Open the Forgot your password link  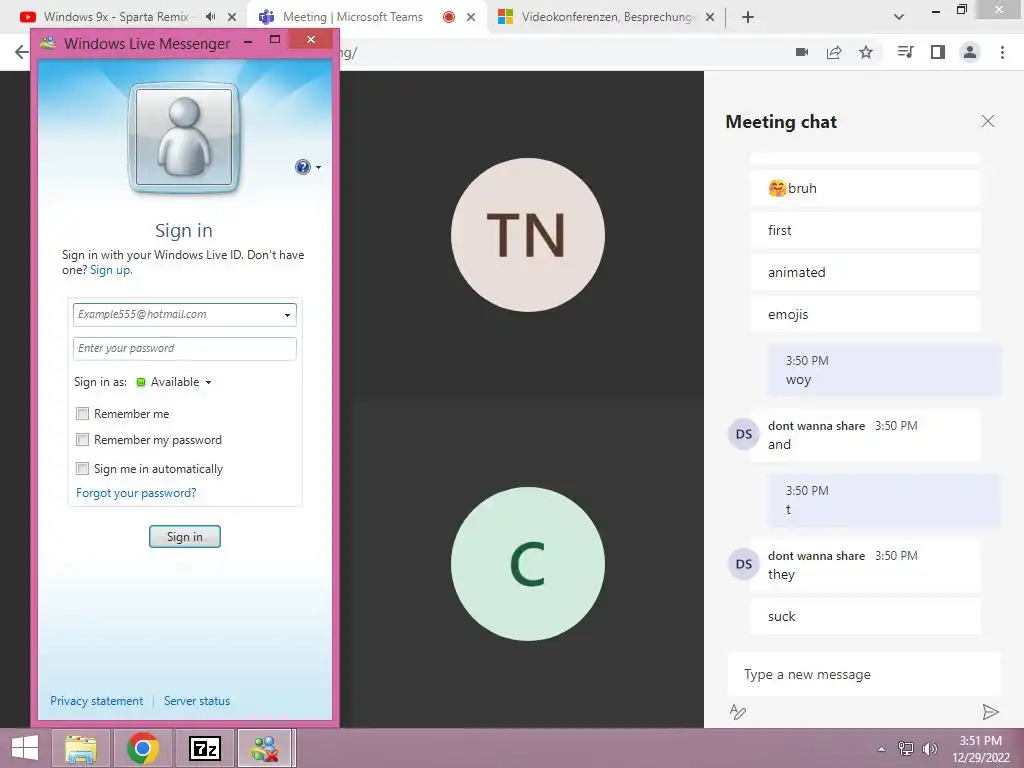[136, 493]
